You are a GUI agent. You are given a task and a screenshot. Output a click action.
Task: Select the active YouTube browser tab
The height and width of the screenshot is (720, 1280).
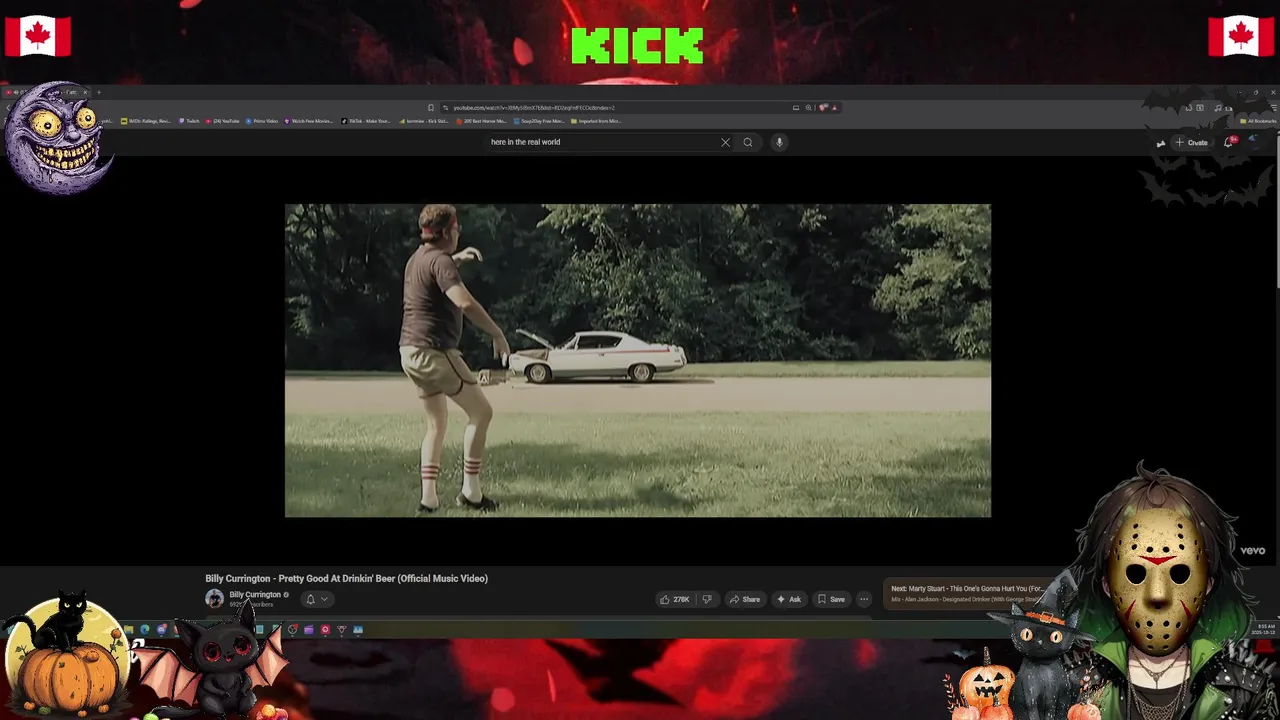pos(45,93)
